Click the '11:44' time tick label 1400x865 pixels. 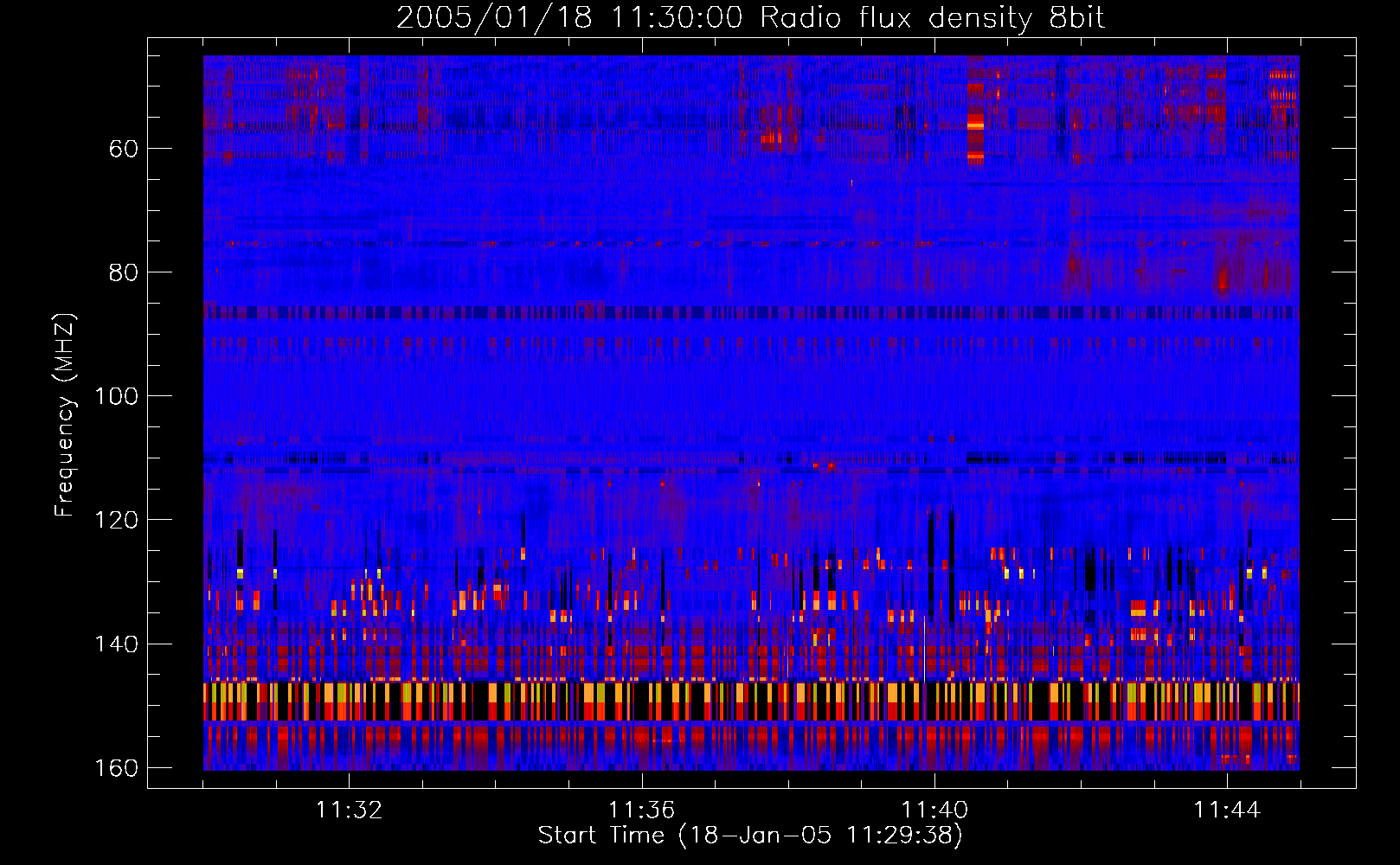tap(1227, 810)
